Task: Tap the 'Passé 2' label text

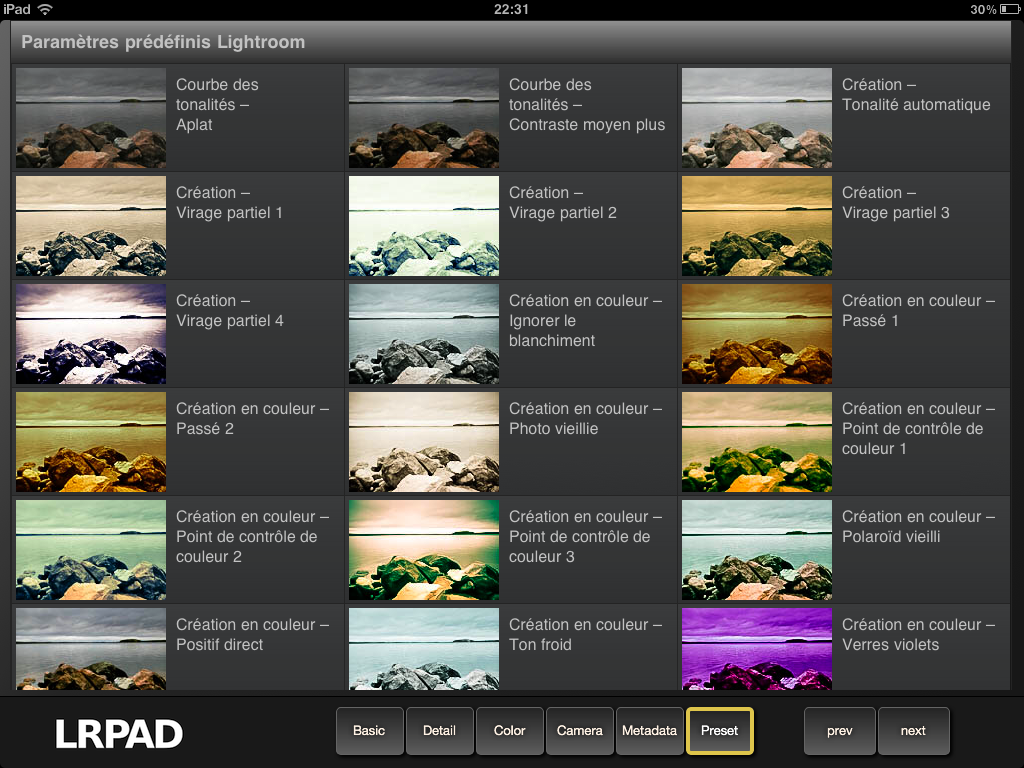Action: click(204, 428)
